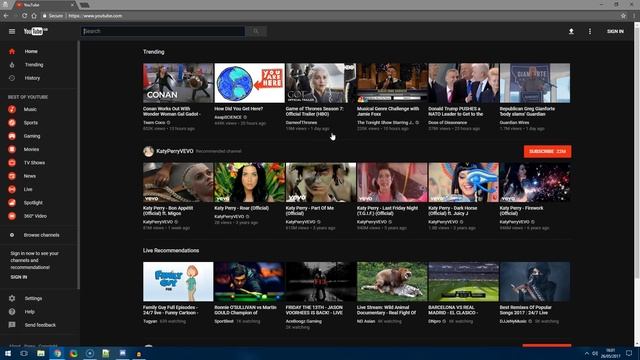Viewport: 640px width, 360px height.
Task: Click the Gaming channel icon
Action: click(x=12, y=136)
